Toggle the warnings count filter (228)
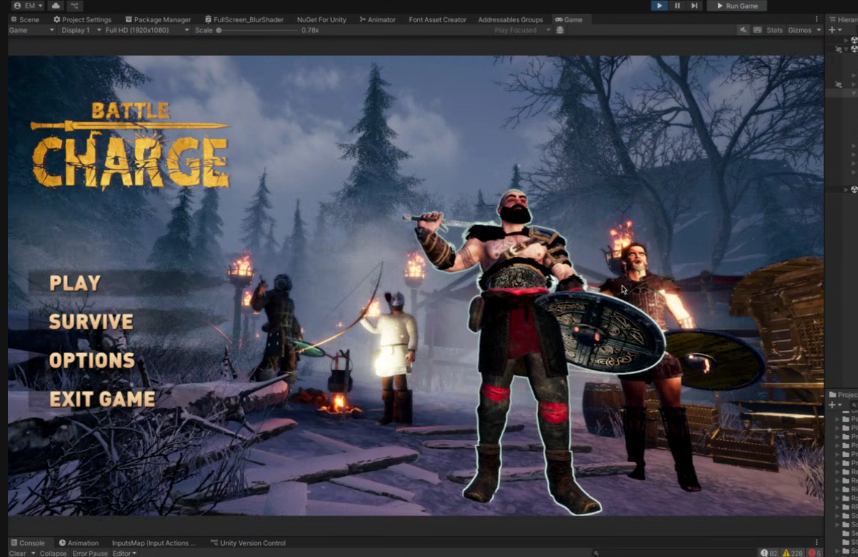 click(x=792, y=553)
